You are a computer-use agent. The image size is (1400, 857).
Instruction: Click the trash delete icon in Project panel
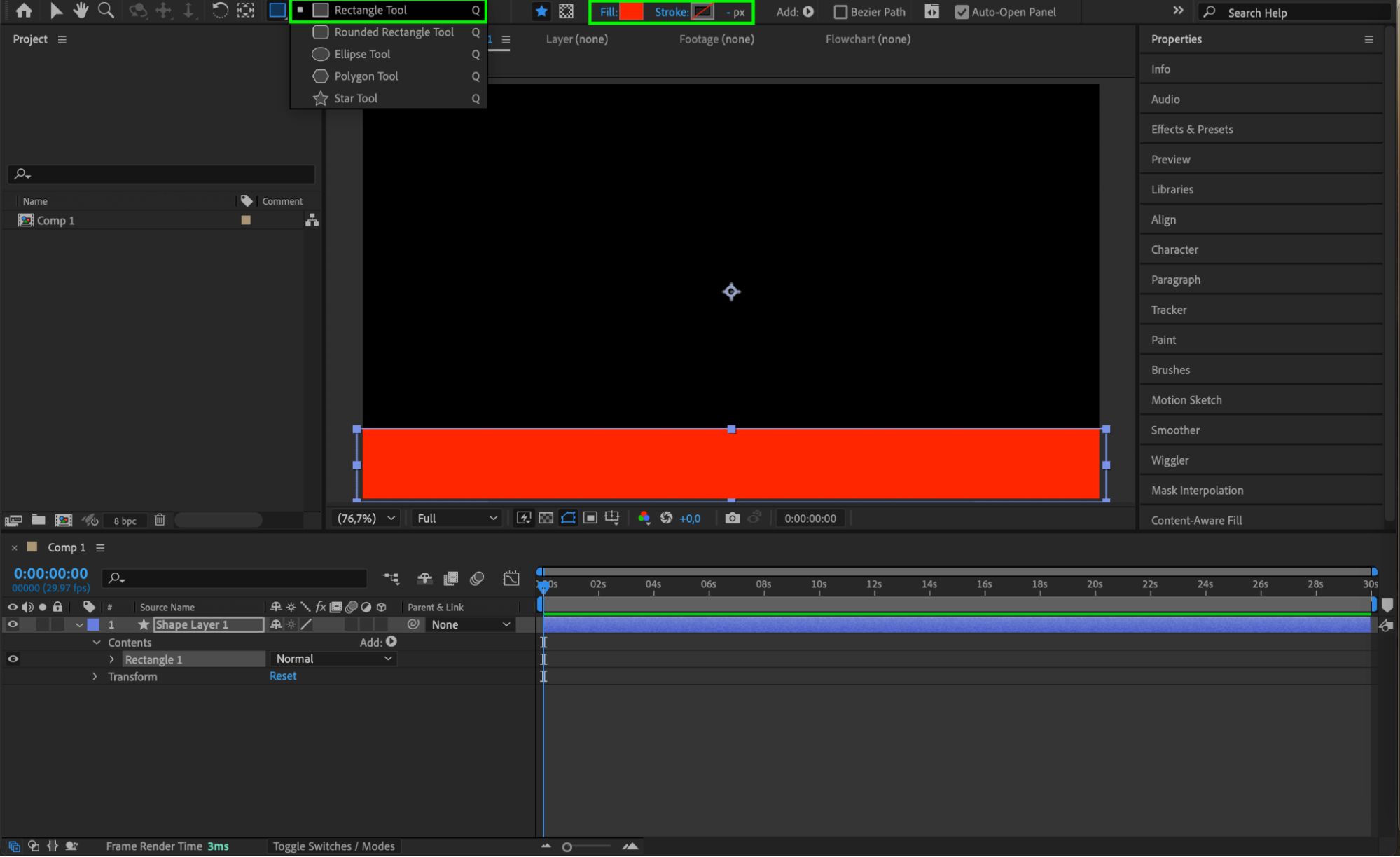(160, 520)
